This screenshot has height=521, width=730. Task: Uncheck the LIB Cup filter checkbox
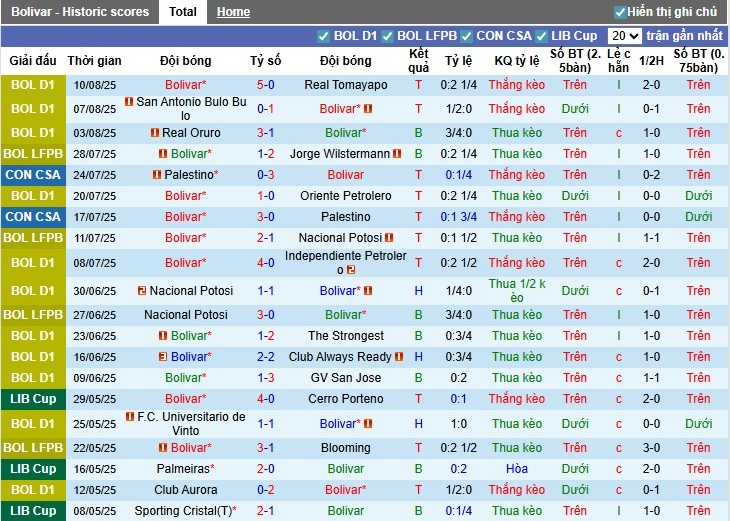[x=541, y=36]
